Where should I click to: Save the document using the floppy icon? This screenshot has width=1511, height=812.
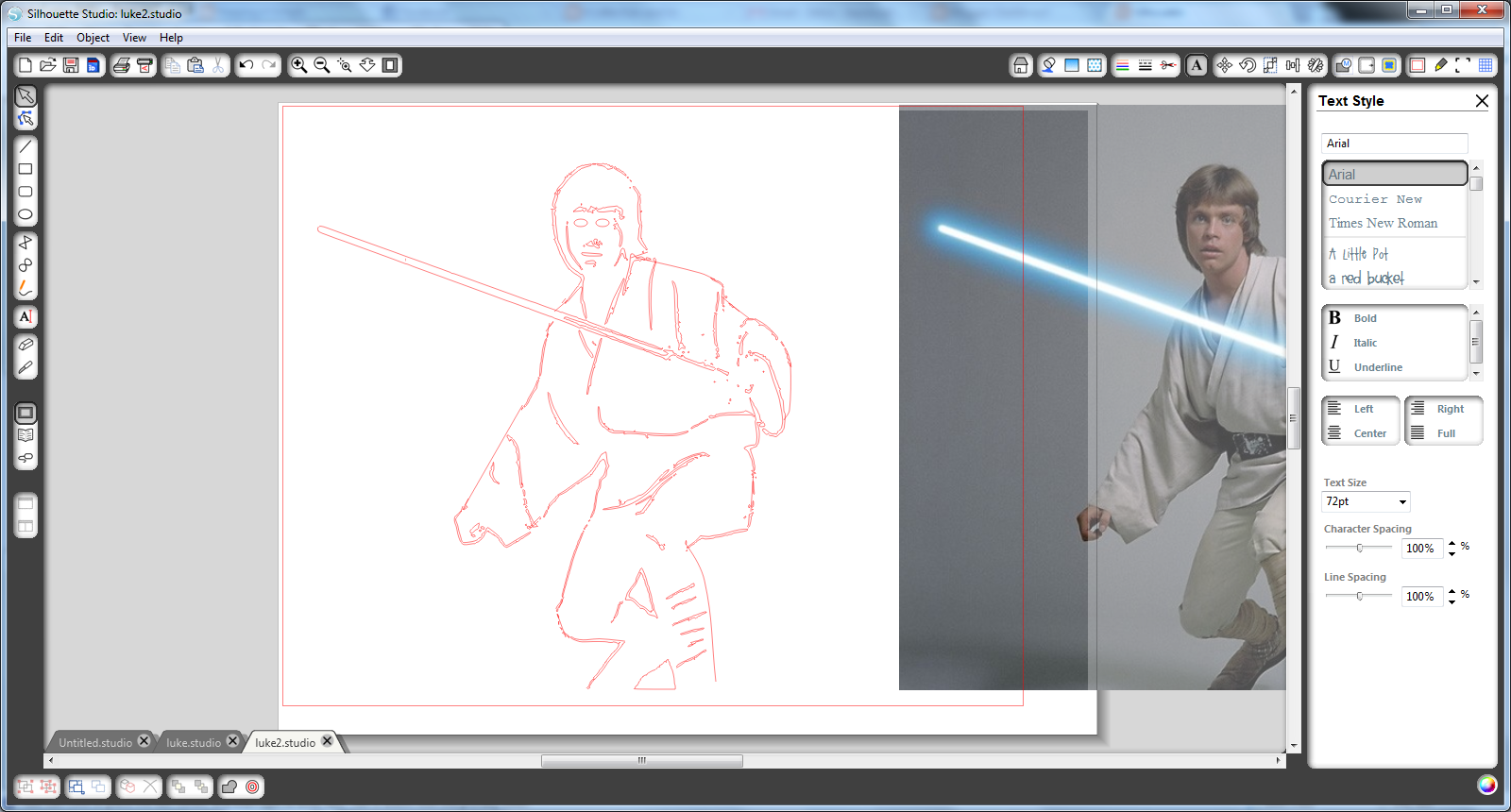[x=71, y=65]
